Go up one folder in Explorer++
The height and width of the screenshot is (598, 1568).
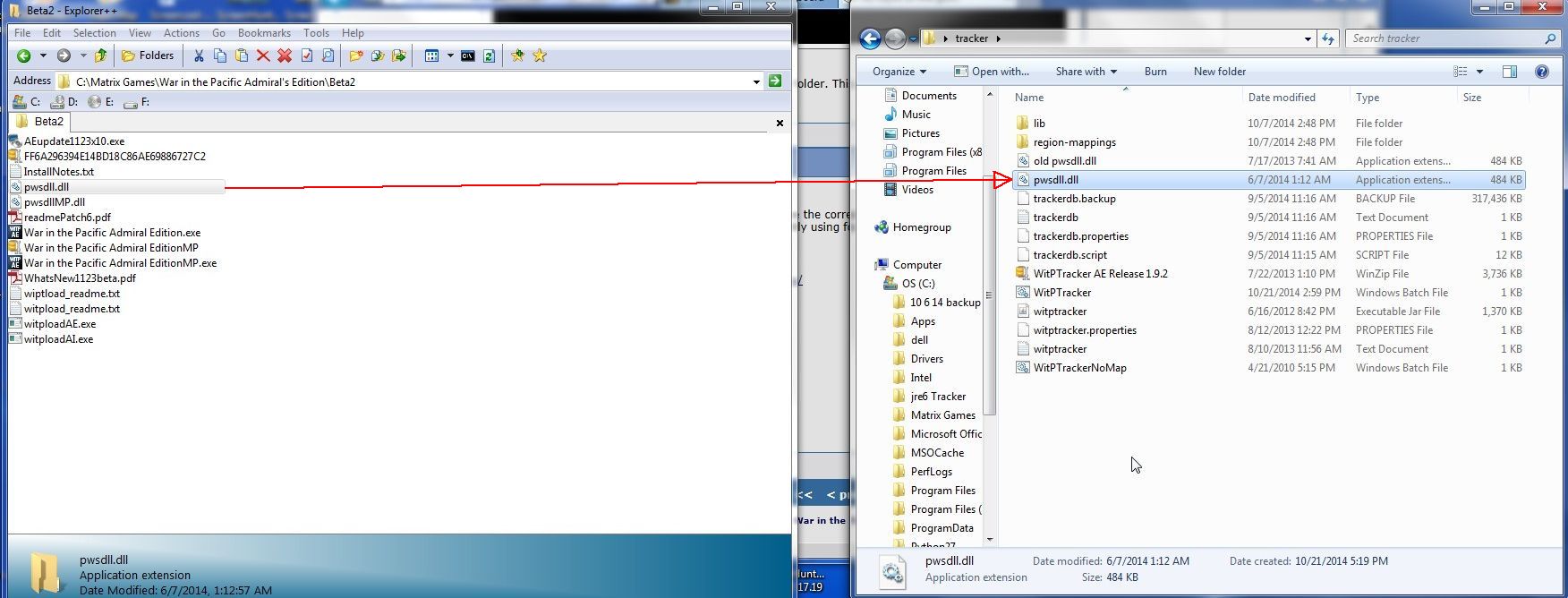101,56
